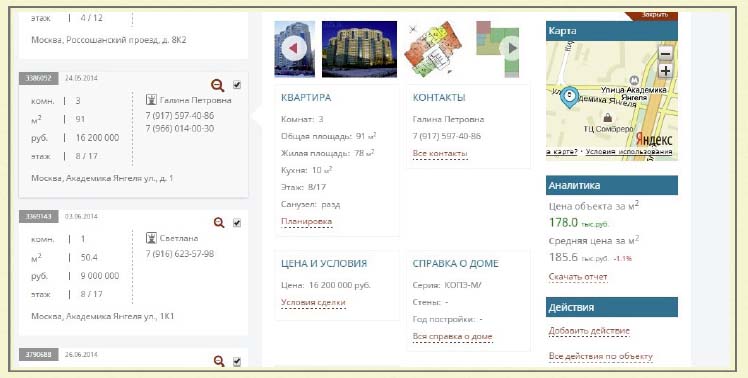The image size is (748, 378).
Task: Click the Аналитика panel header
Action: point(612,185)
